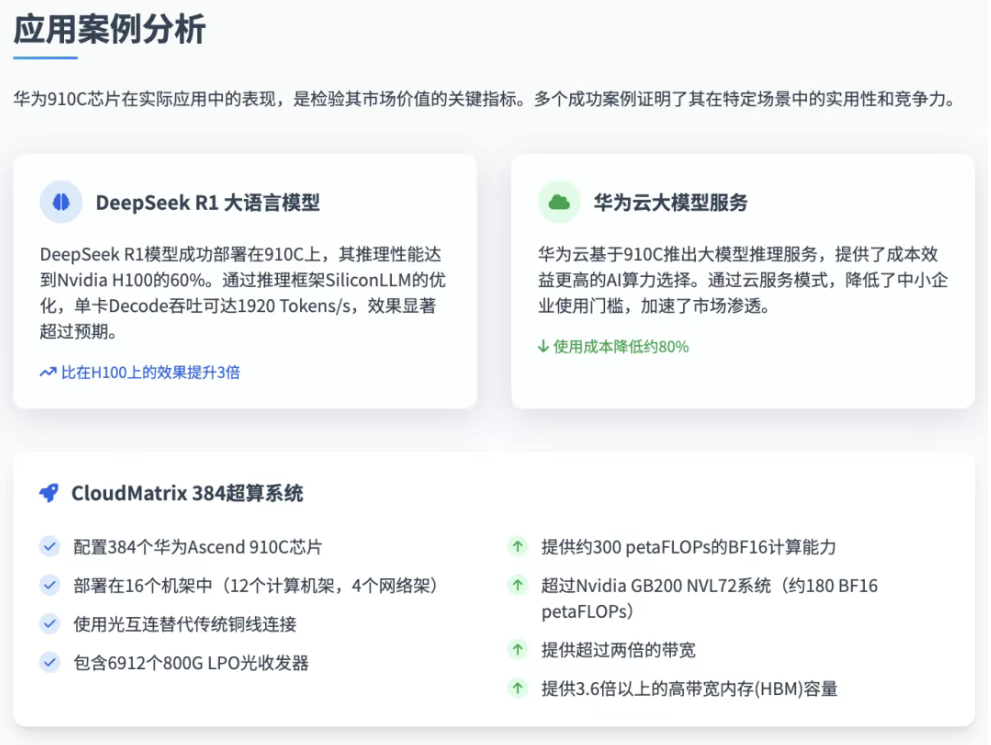The width and height of the screenshot is (991, 745).
Task: Click check icon beside 部署在16个机架中
Action: pyautogui.click(x=49, y=585)
